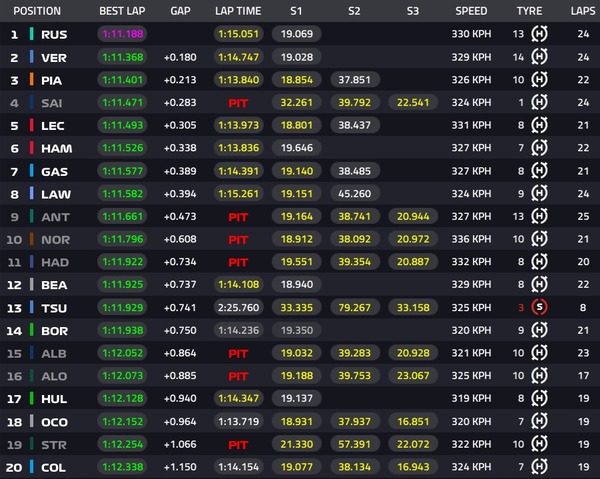The width and height of the screenshot is (600, 479).
Task: Click the red PIT label for SAI
Action: (x=238, y=103)
